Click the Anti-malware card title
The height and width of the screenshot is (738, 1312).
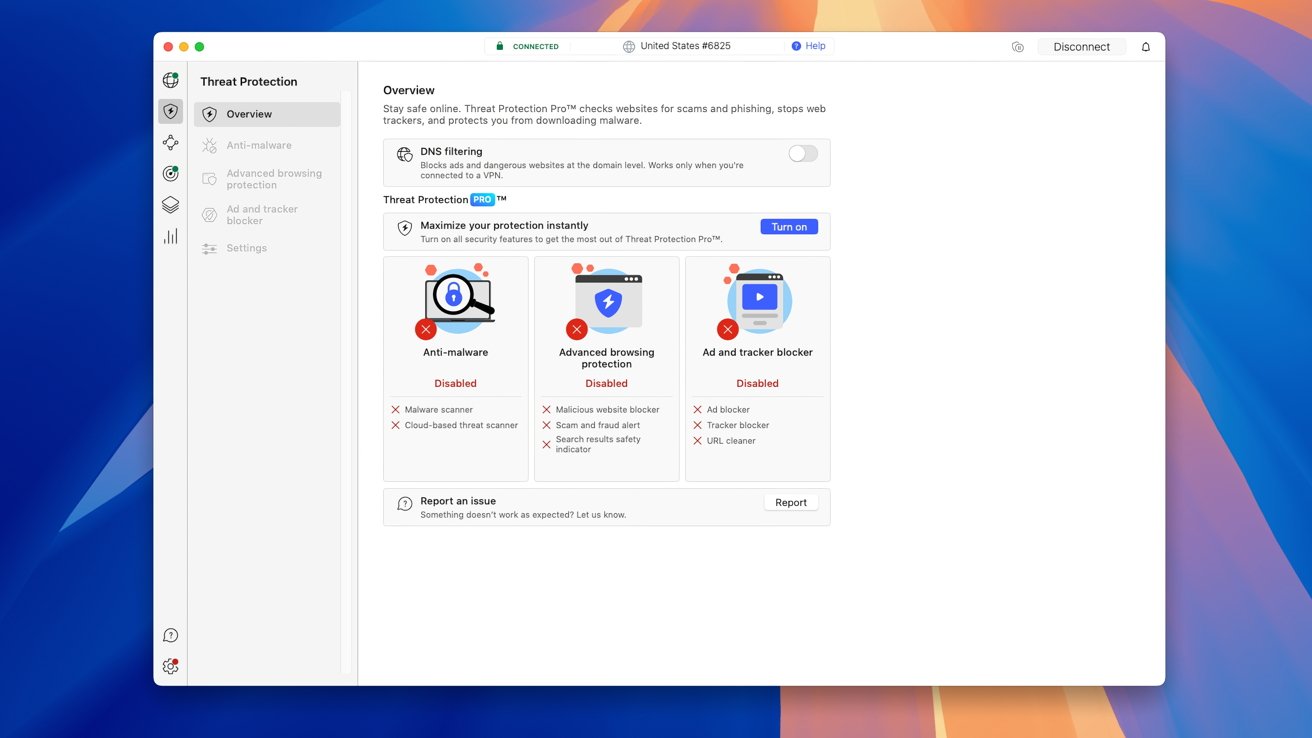pos(456,353)
